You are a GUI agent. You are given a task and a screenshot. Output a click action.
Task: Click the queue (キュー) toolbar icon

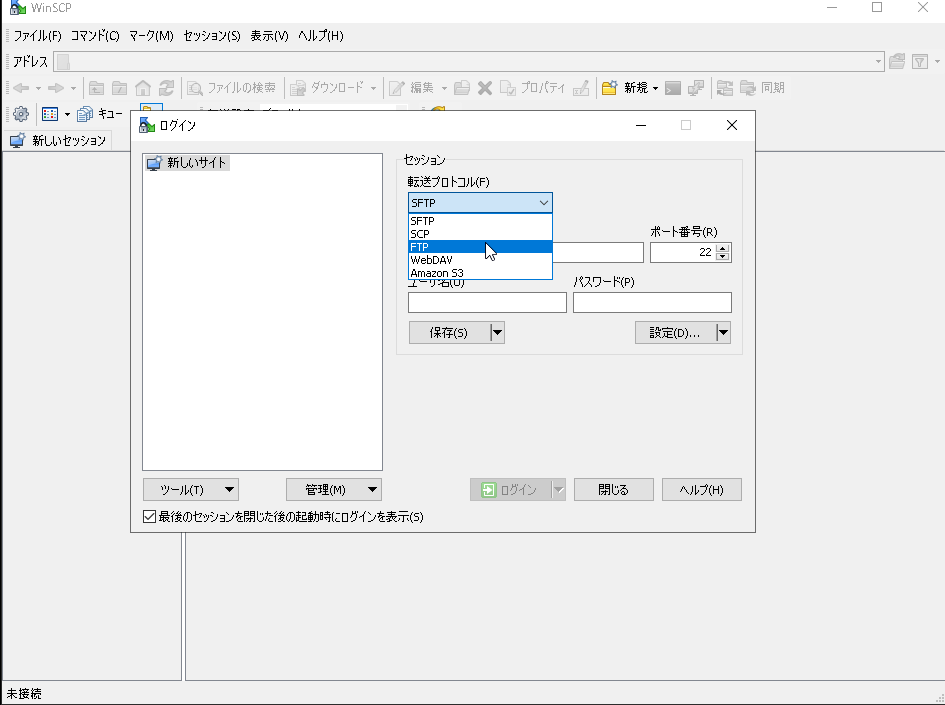pos(86,114)
